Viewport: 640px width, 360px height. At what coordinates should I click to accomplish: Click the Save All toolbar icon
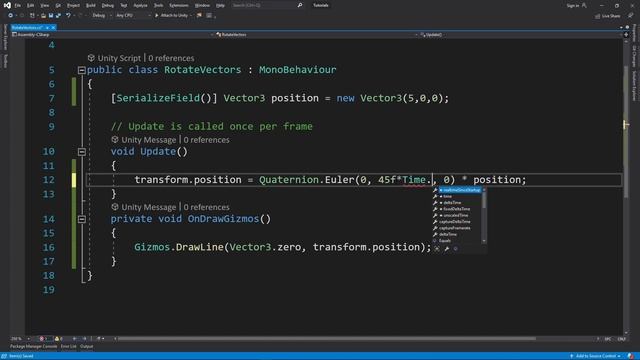pos(58,16)
